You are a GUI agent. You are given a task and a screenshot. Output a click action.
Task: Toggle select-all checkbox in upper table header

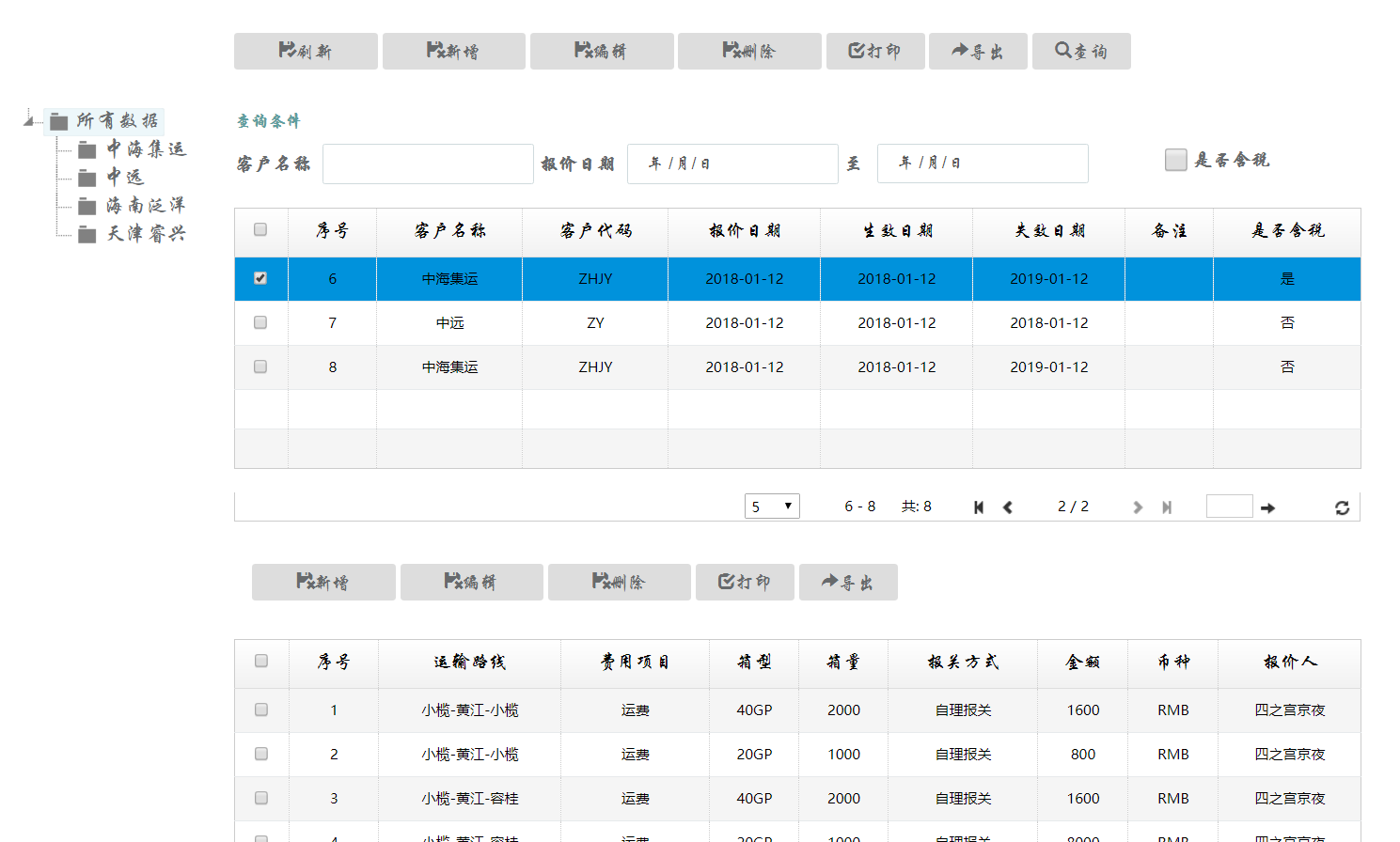click(260, 229)
